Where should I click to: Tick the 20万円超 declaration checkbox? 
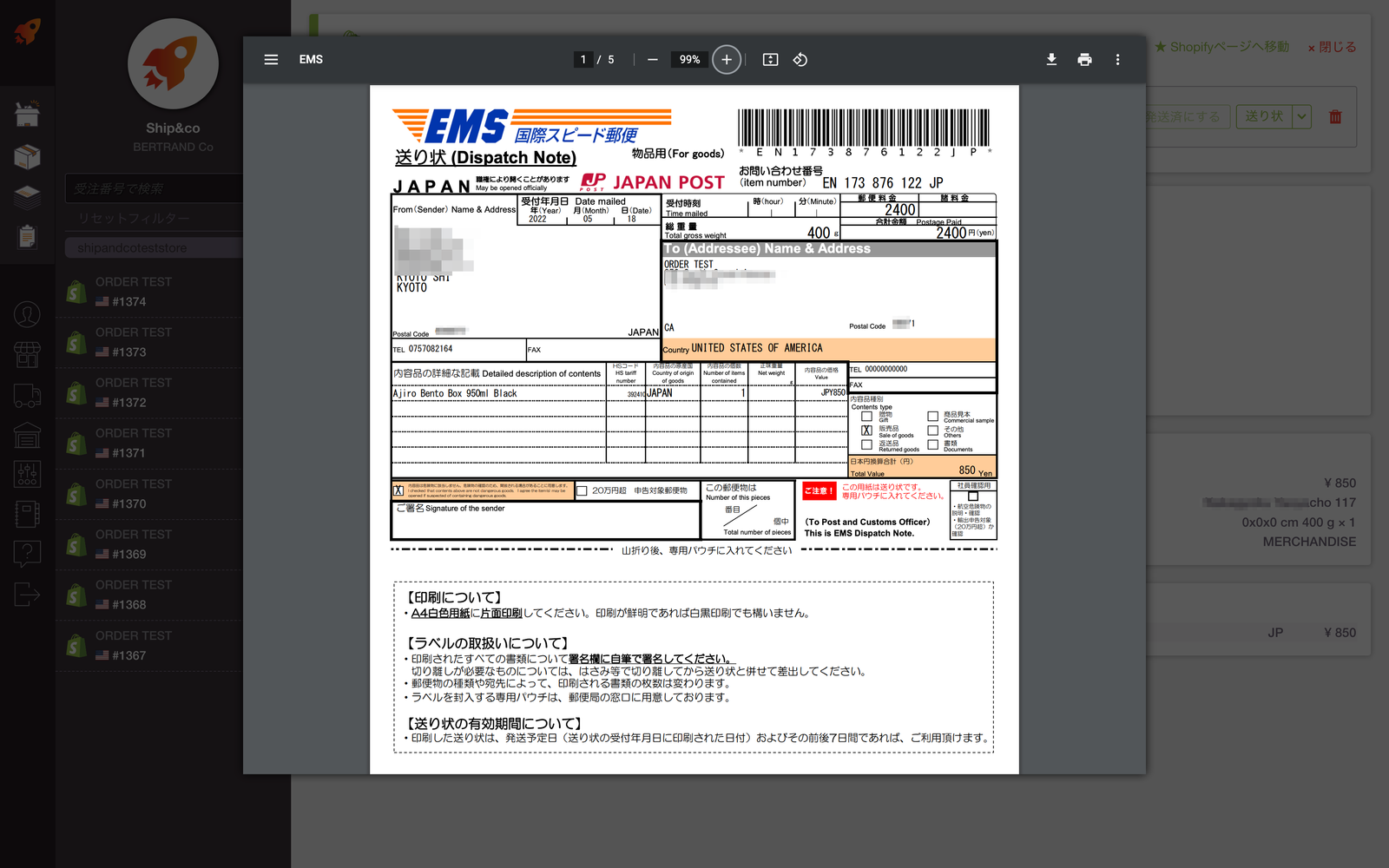pos(582,490)
